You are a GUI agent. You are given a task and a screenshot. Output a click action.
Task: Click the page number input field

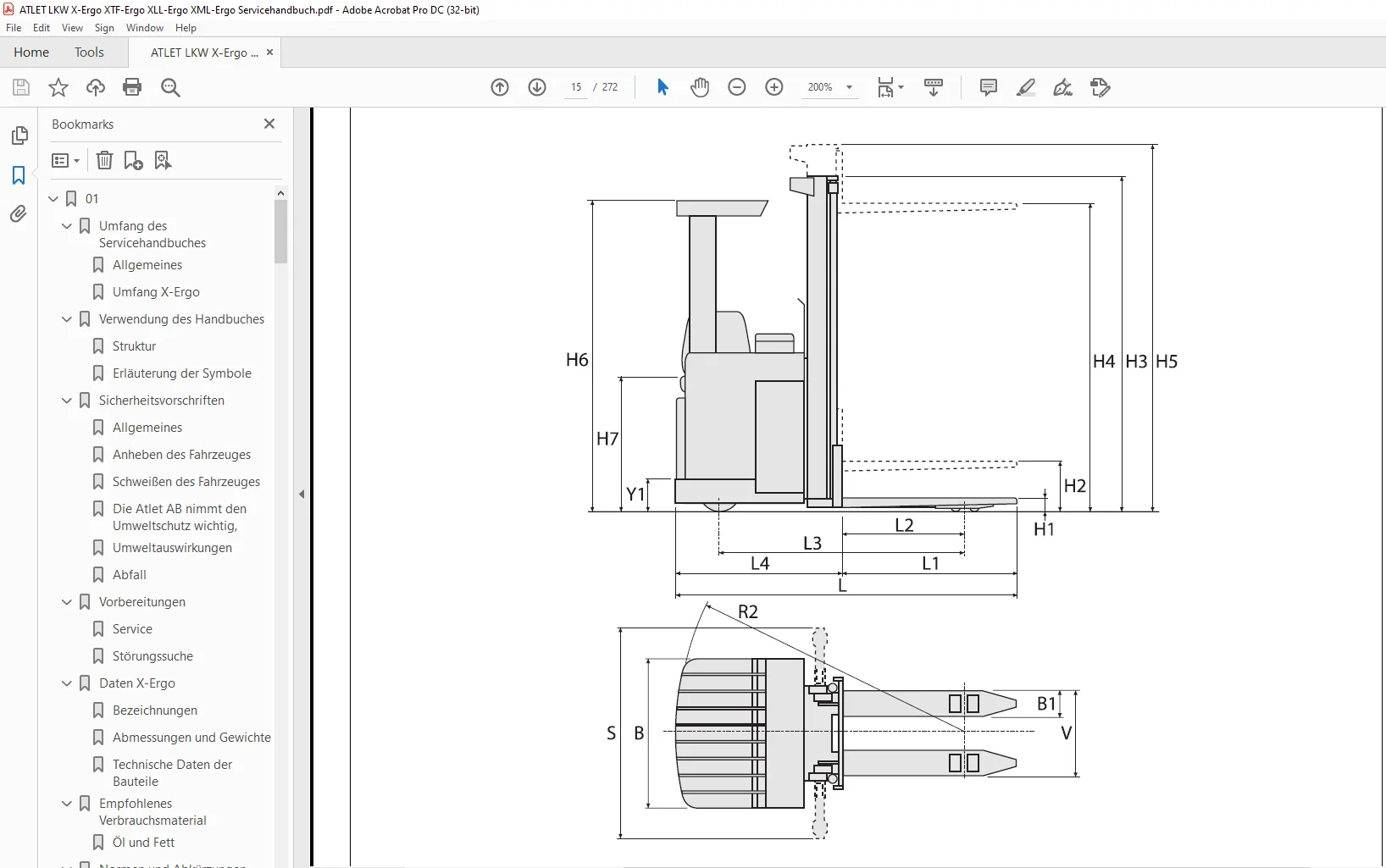coord(576,87)
